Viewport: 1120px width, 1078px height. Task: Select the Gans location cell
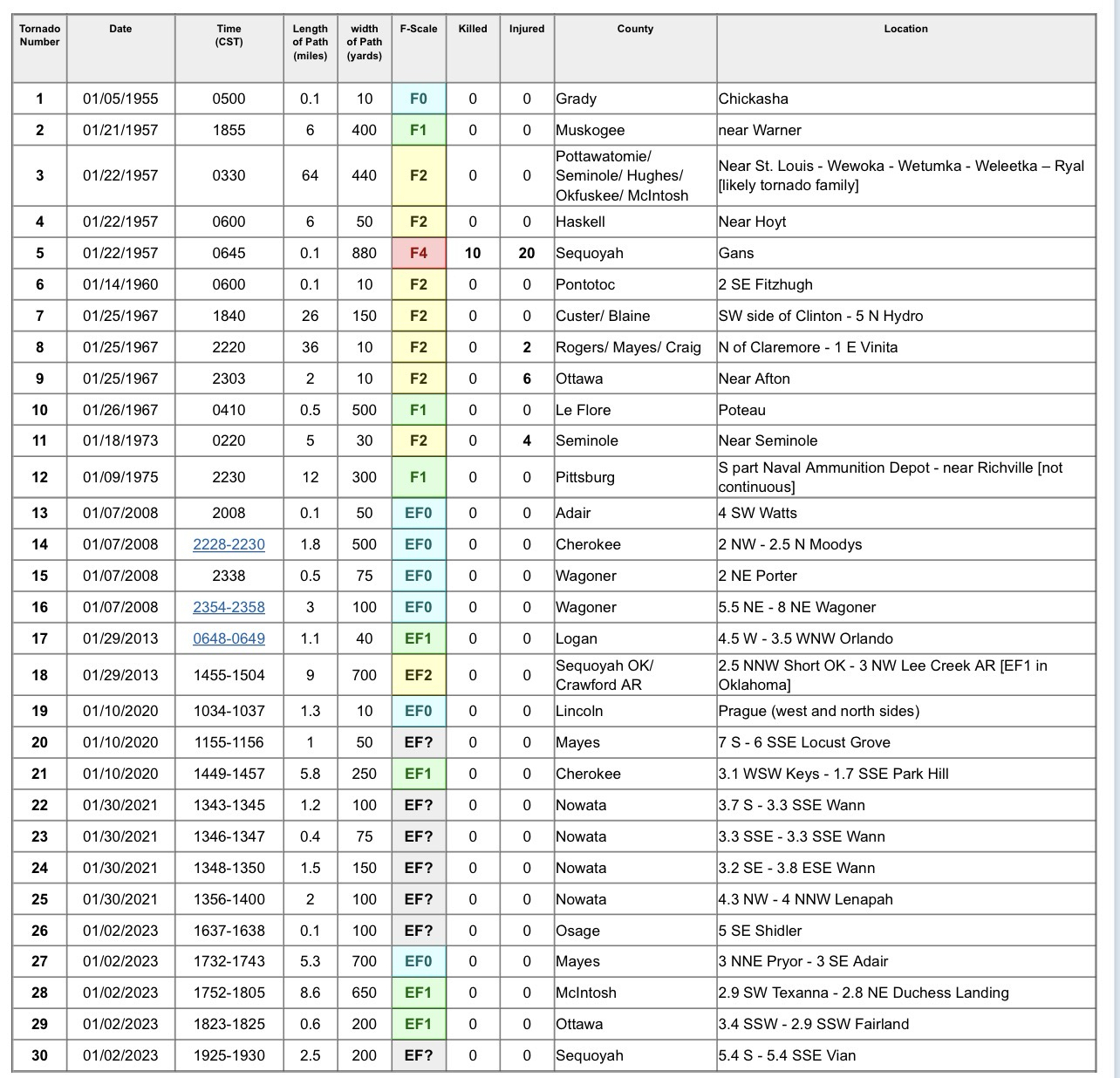coord(905,253)
